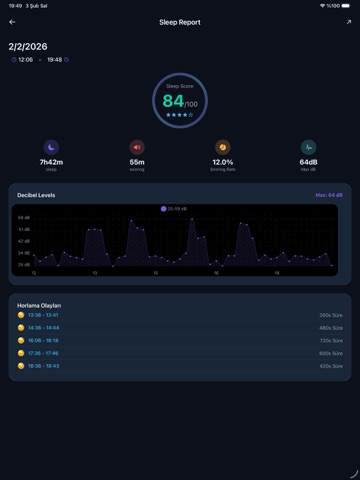This screenshot has width=360, height=480.
Task: Tap the 64dB max value
Action: click(x=309, y=162)
